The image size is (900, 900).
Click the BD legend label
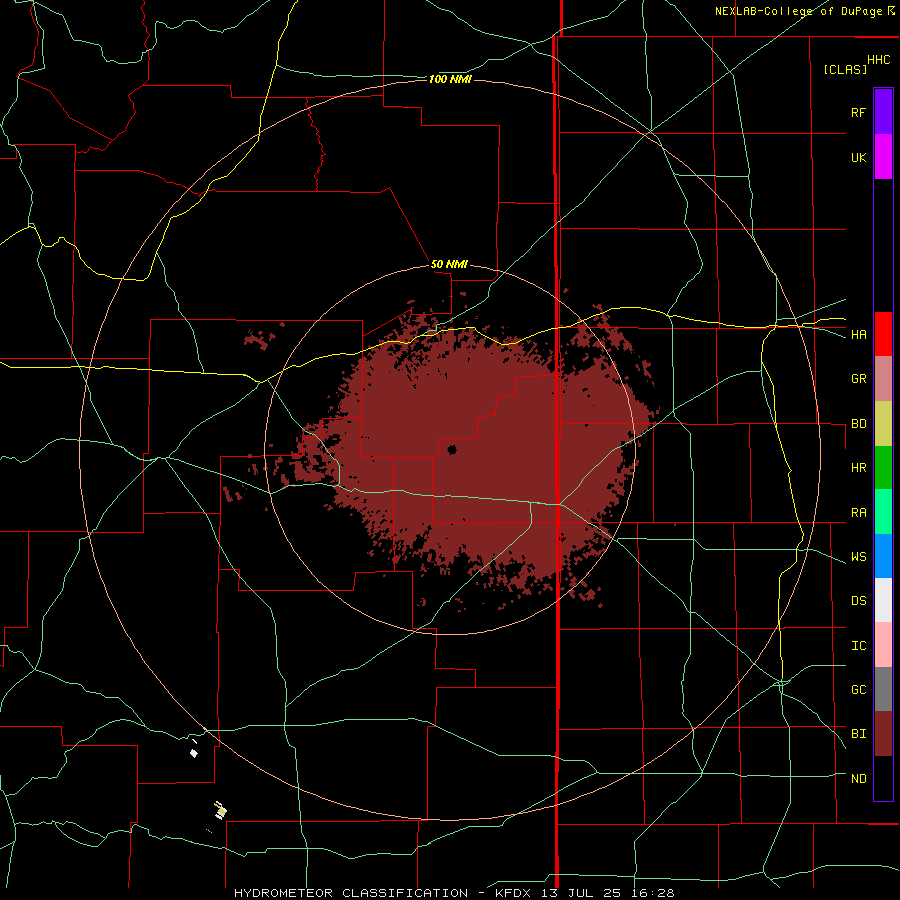point(858,424)
